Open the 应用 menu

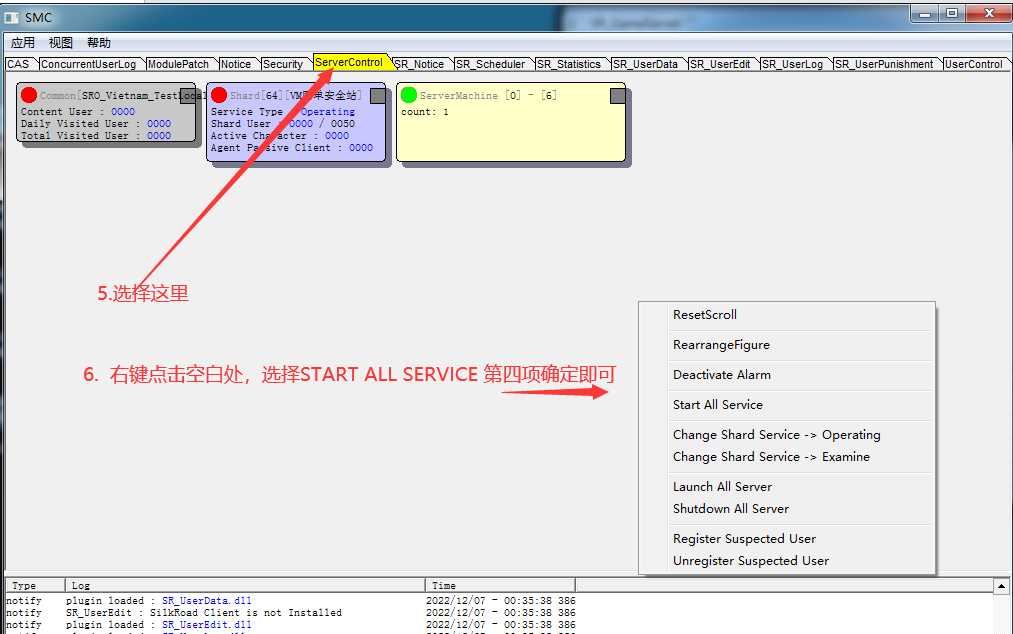pyautogui.click(x=23, y=43)
